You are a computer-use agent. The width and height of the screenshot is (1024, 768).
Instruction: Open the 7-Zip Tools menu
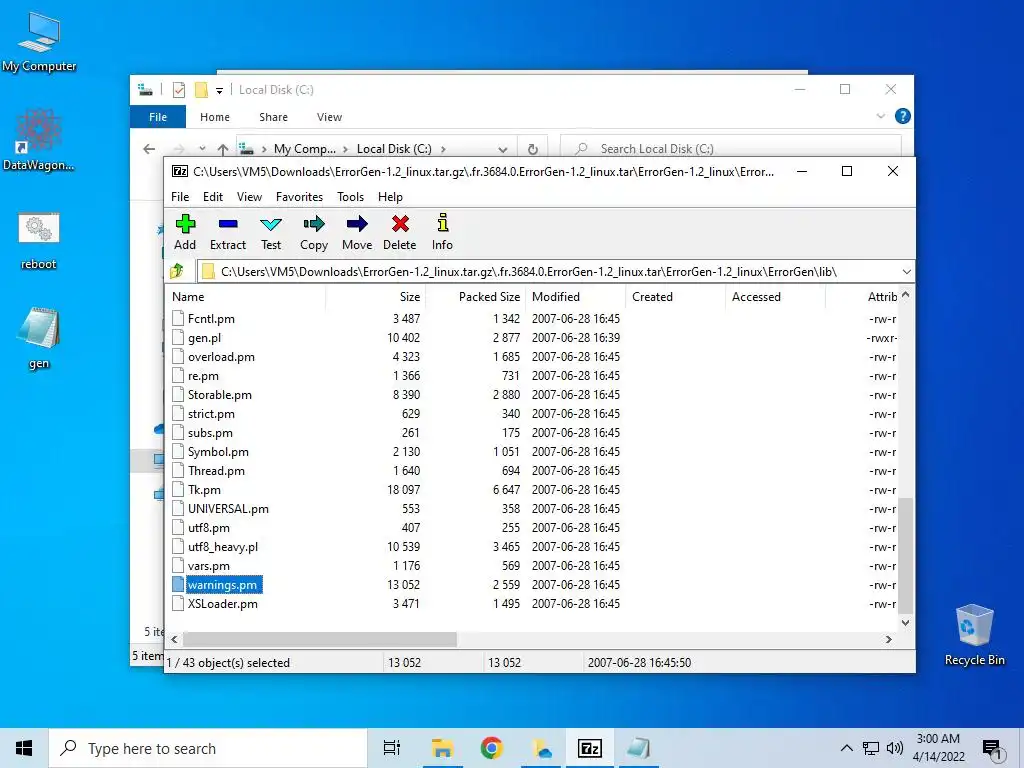click(x=350, y=197)
